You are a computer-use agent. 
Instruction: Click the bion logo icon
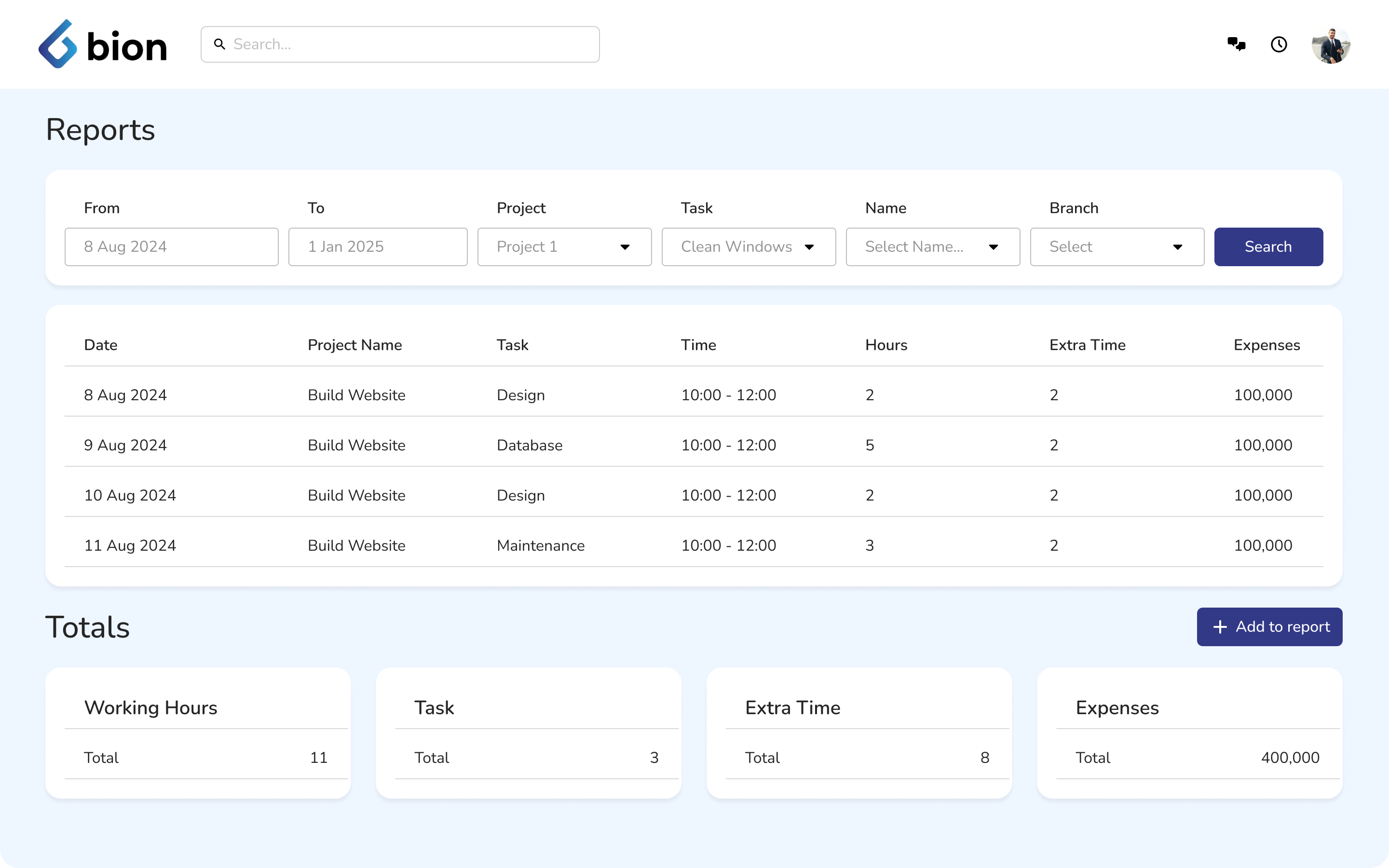pos(57,44)
